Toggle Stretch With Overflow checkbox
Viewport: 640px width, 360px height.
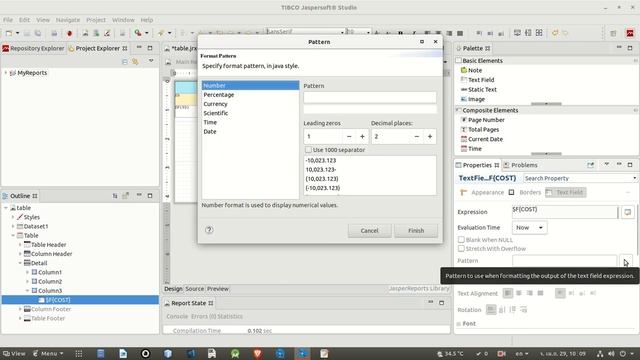coord(461,249)
